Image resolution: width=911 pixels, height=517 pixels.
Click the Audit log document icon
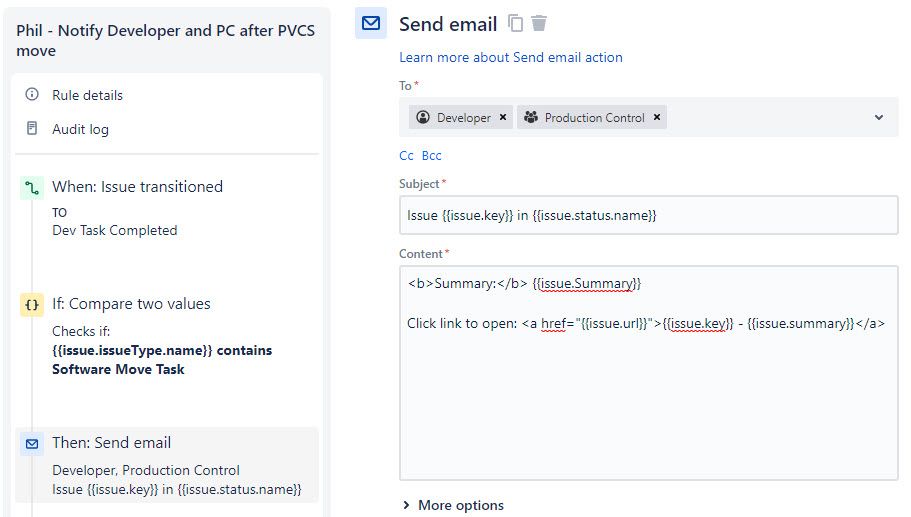pos(32,129)
